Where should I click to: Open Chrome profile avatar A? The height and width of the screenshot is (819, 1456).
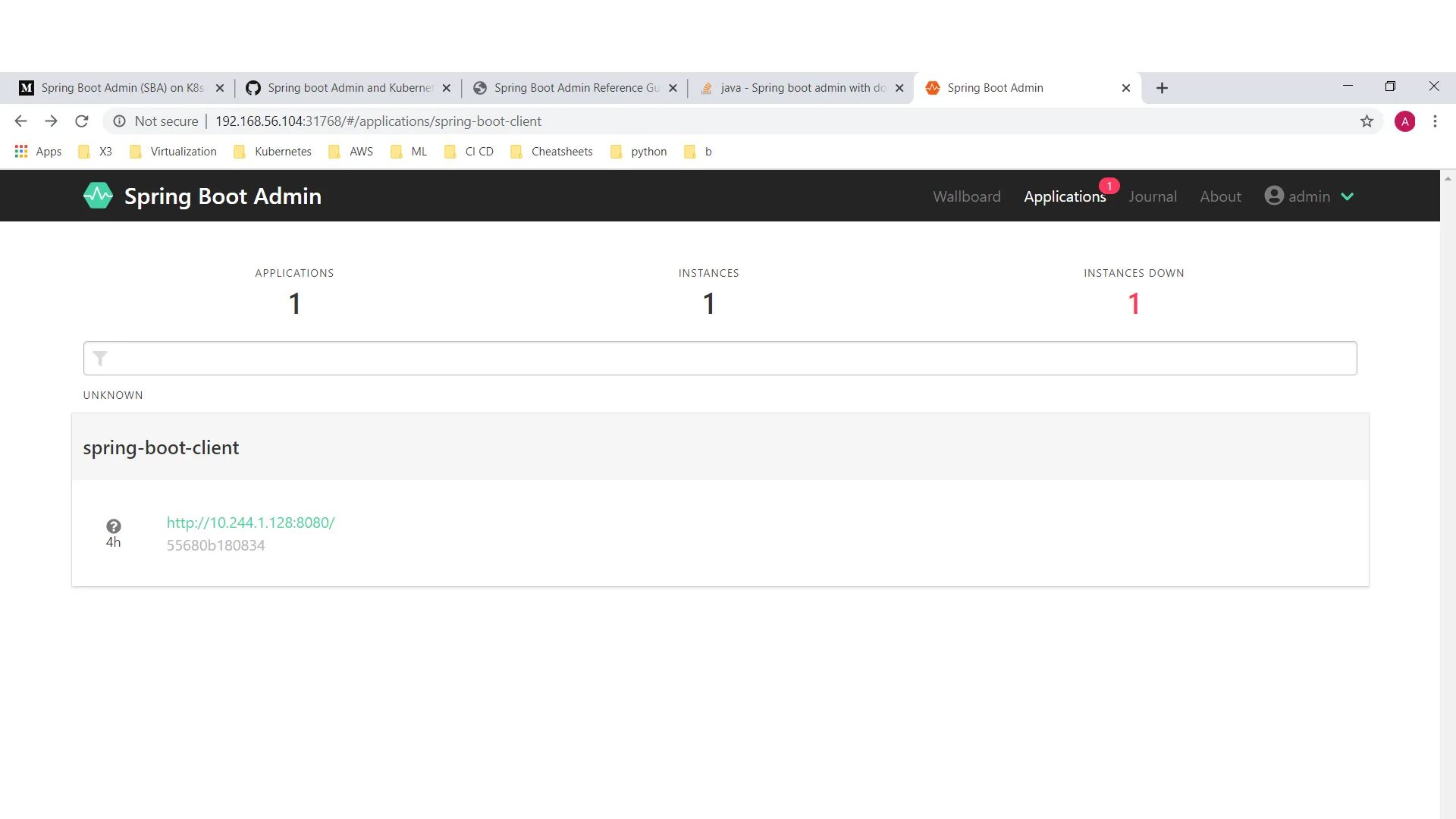coord(1404,121)
